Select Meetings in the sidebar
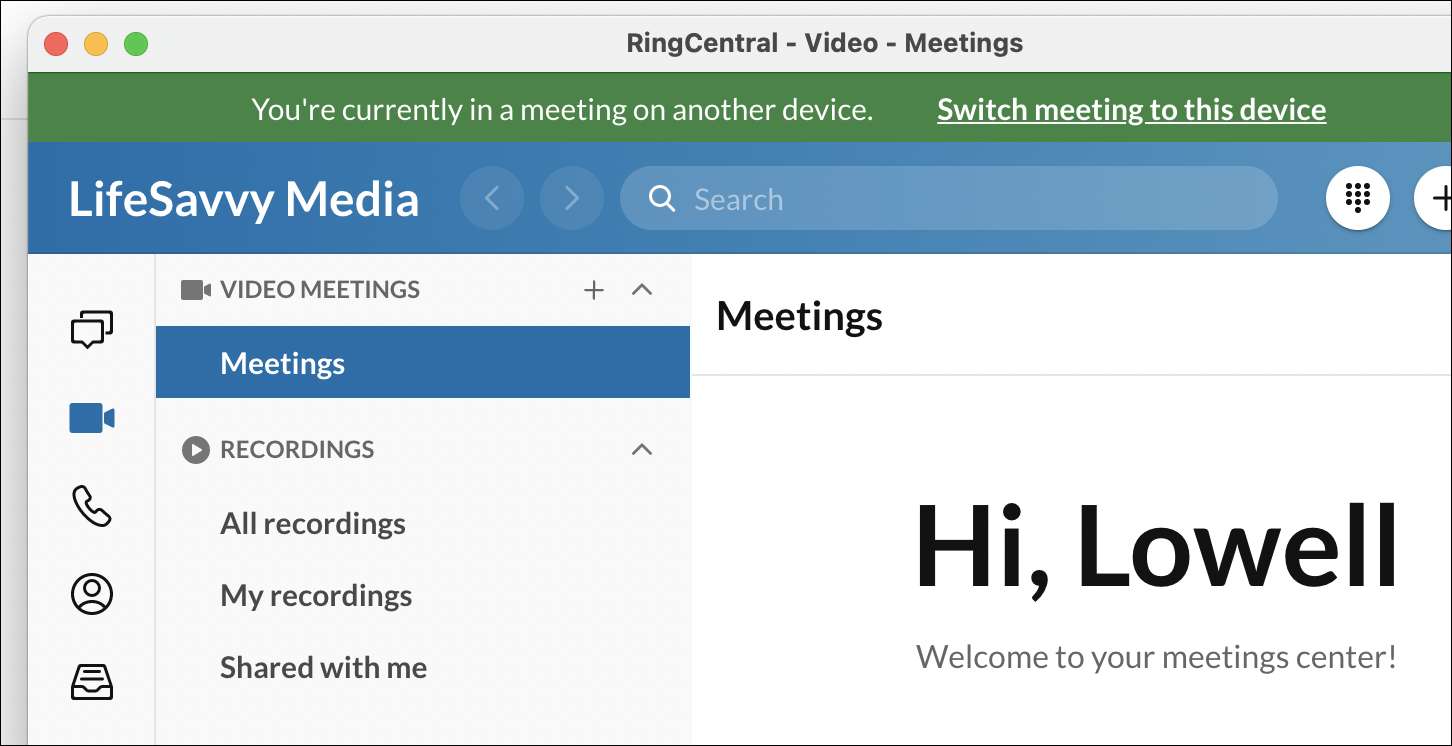1452x746 pixels. 283,363
